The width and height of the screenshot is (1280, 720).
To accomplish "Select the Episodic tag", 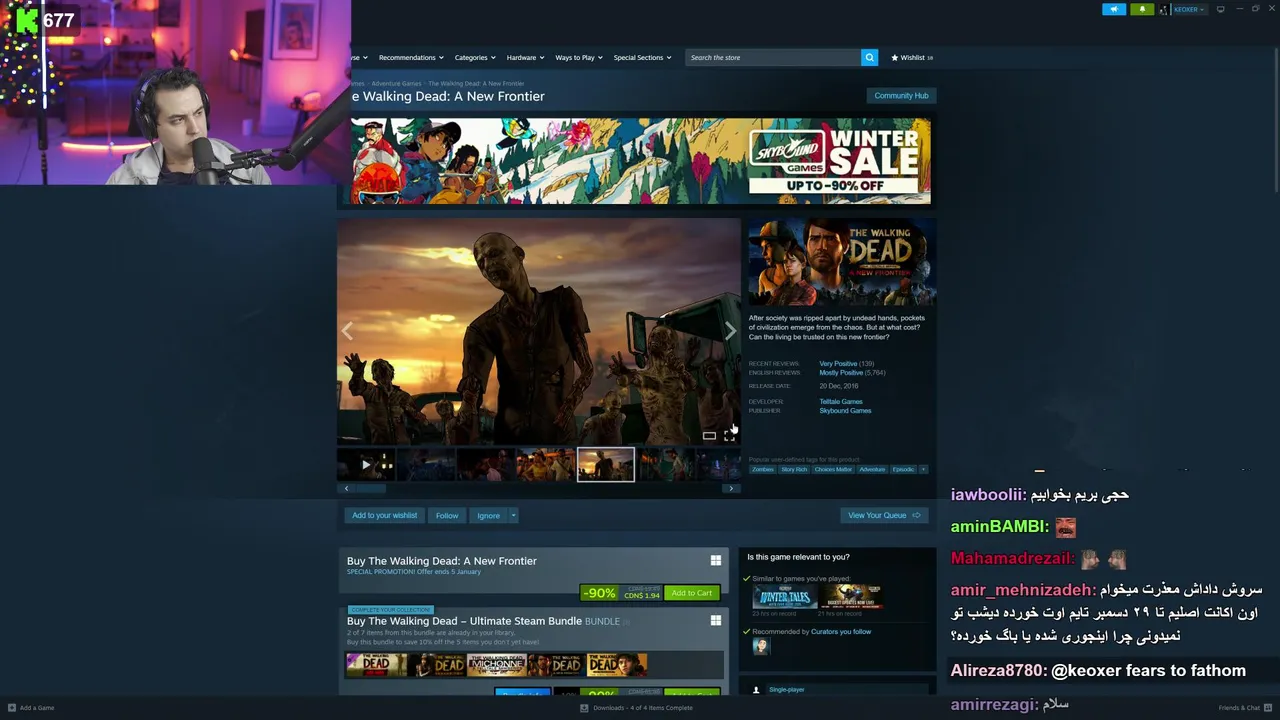I will 903,469.
